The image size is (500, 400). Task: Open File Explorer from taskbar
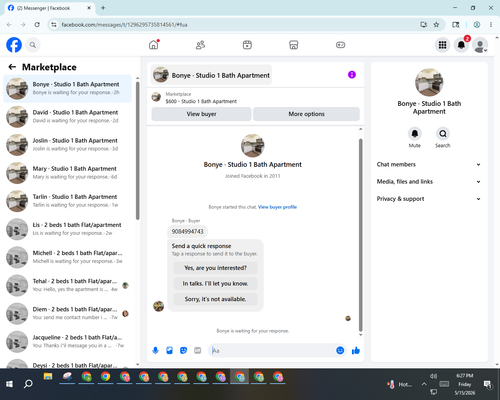point(48,377)
